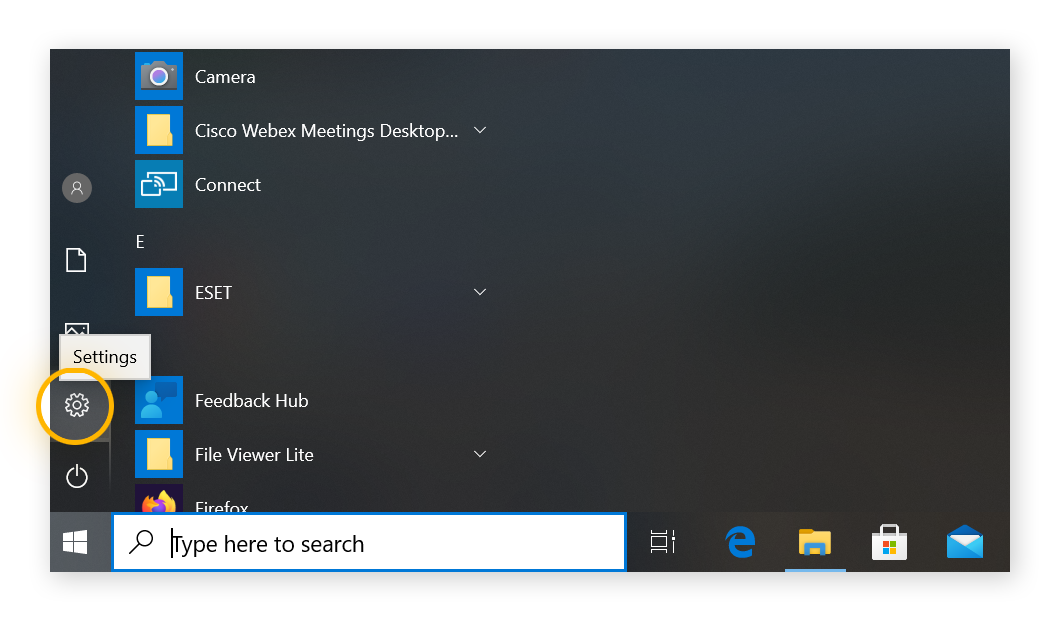Open Microsoft Edge from the taskbar
Viewport: 1061px width, 626px height.
pyautogui.click(x=739, y=543)
